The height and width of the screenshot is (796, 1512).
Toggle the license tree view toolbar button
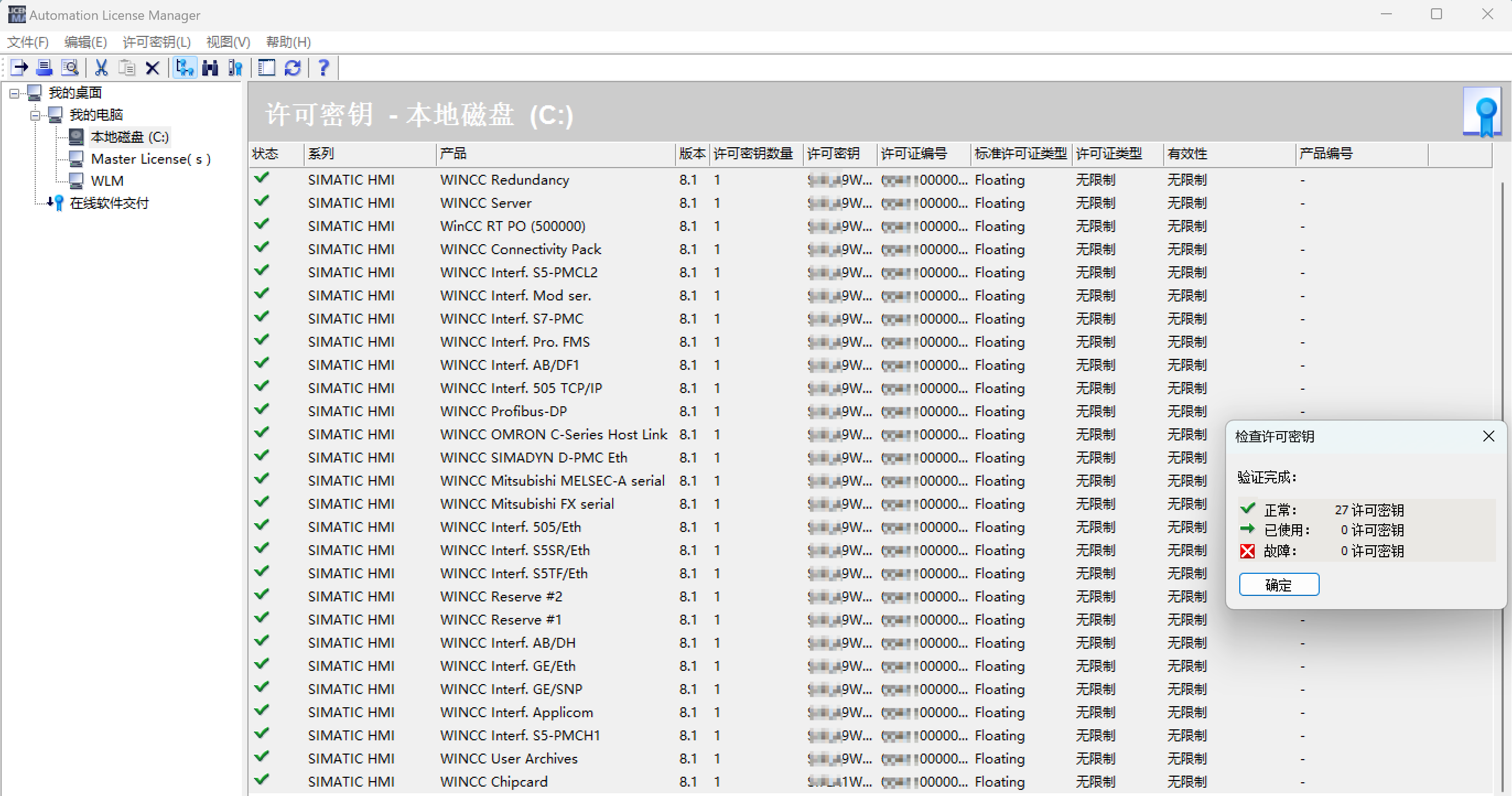click(185, 68)
